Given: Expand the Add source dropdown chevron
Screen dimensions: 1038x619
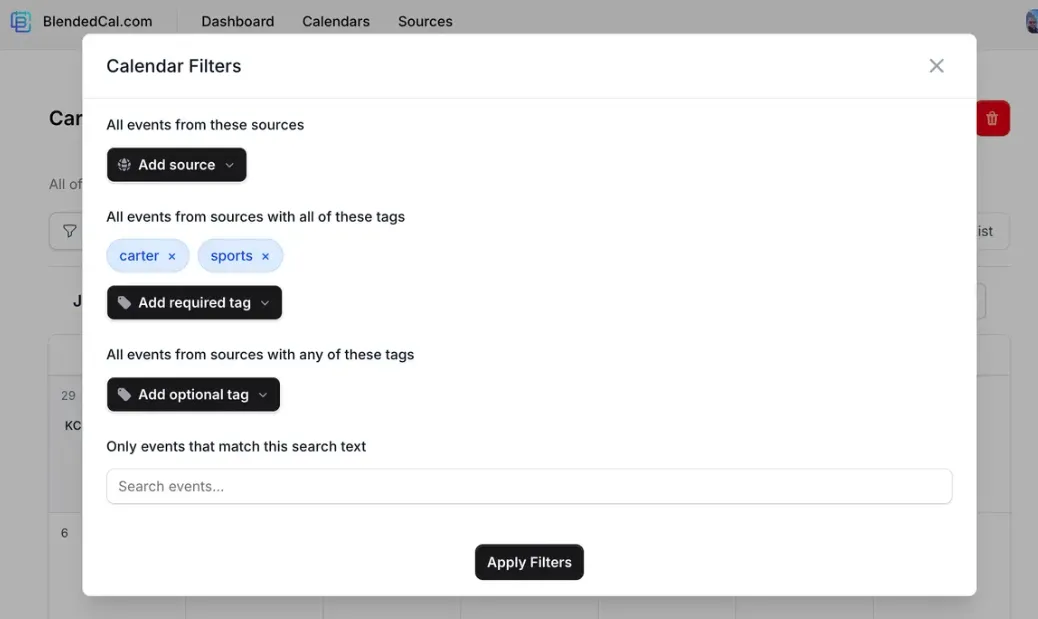Looking at the screenshot, I should [230, 165].
